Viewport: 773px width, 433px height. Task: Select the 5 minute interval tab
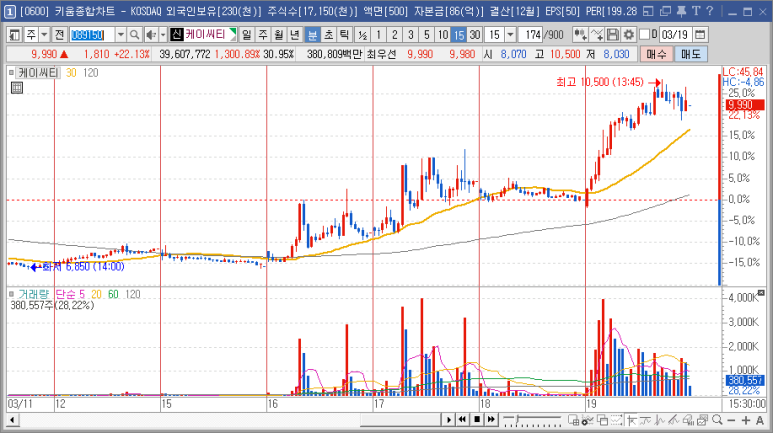coord(427,35)
